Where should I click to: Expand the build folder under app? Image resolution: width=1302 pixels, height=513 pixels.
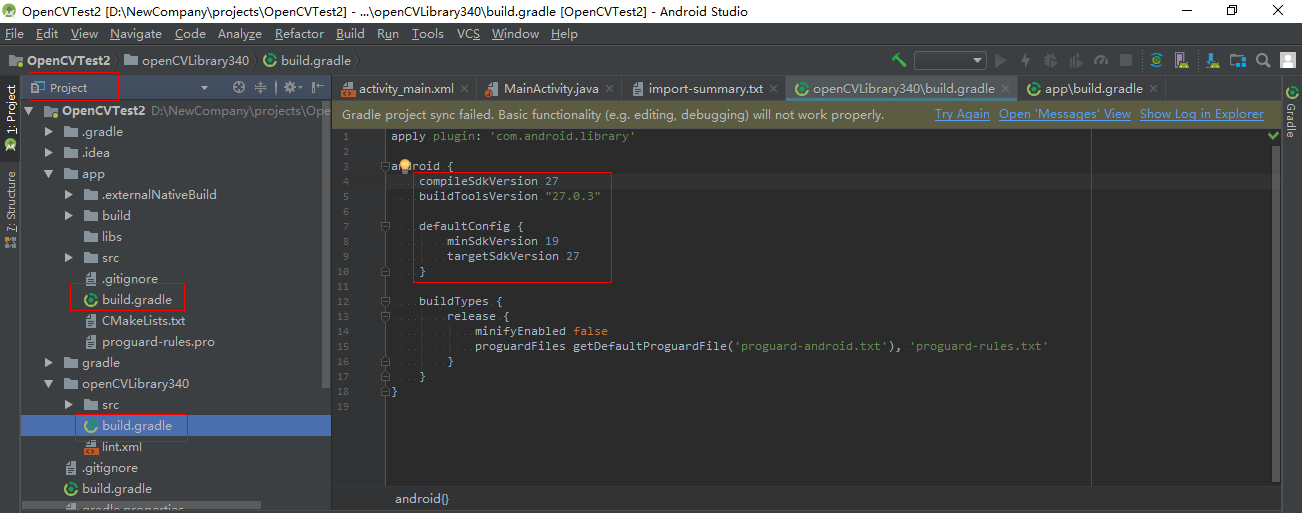tap(69, 216)
